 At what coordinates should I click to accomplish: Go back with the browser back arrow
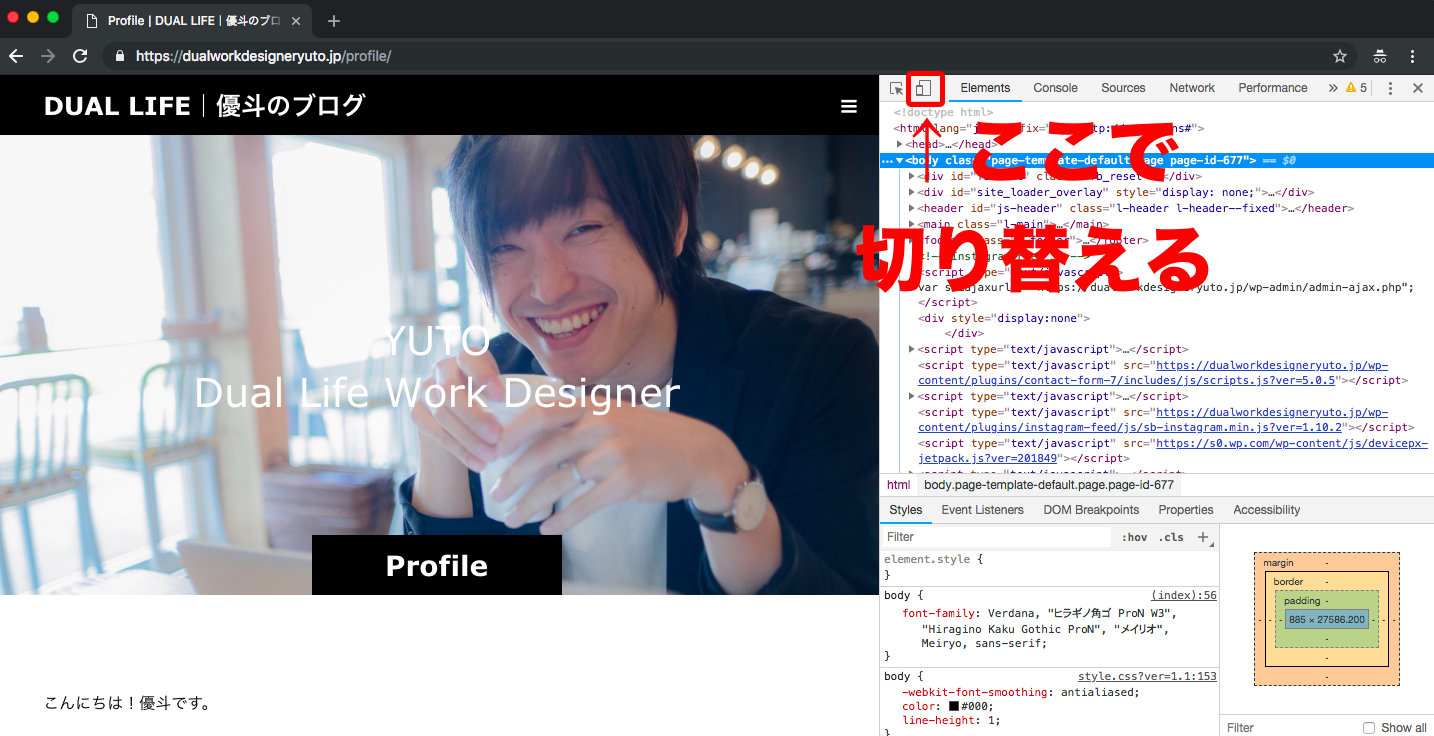tap(16, 56)
